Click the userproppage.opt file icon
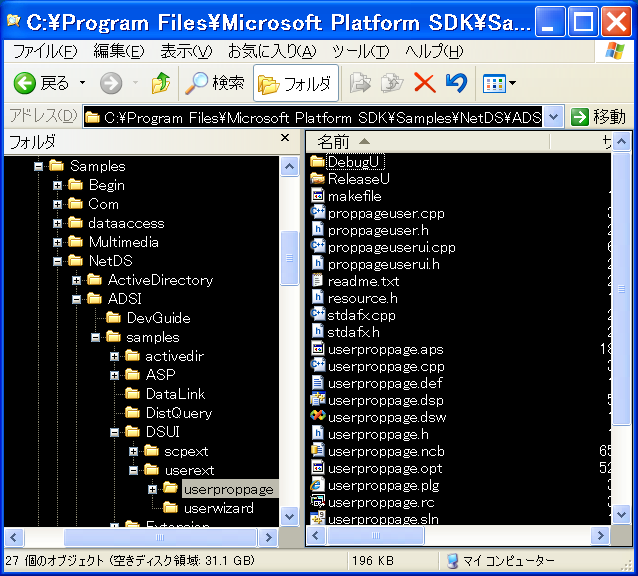 click(x=317, y=468)
